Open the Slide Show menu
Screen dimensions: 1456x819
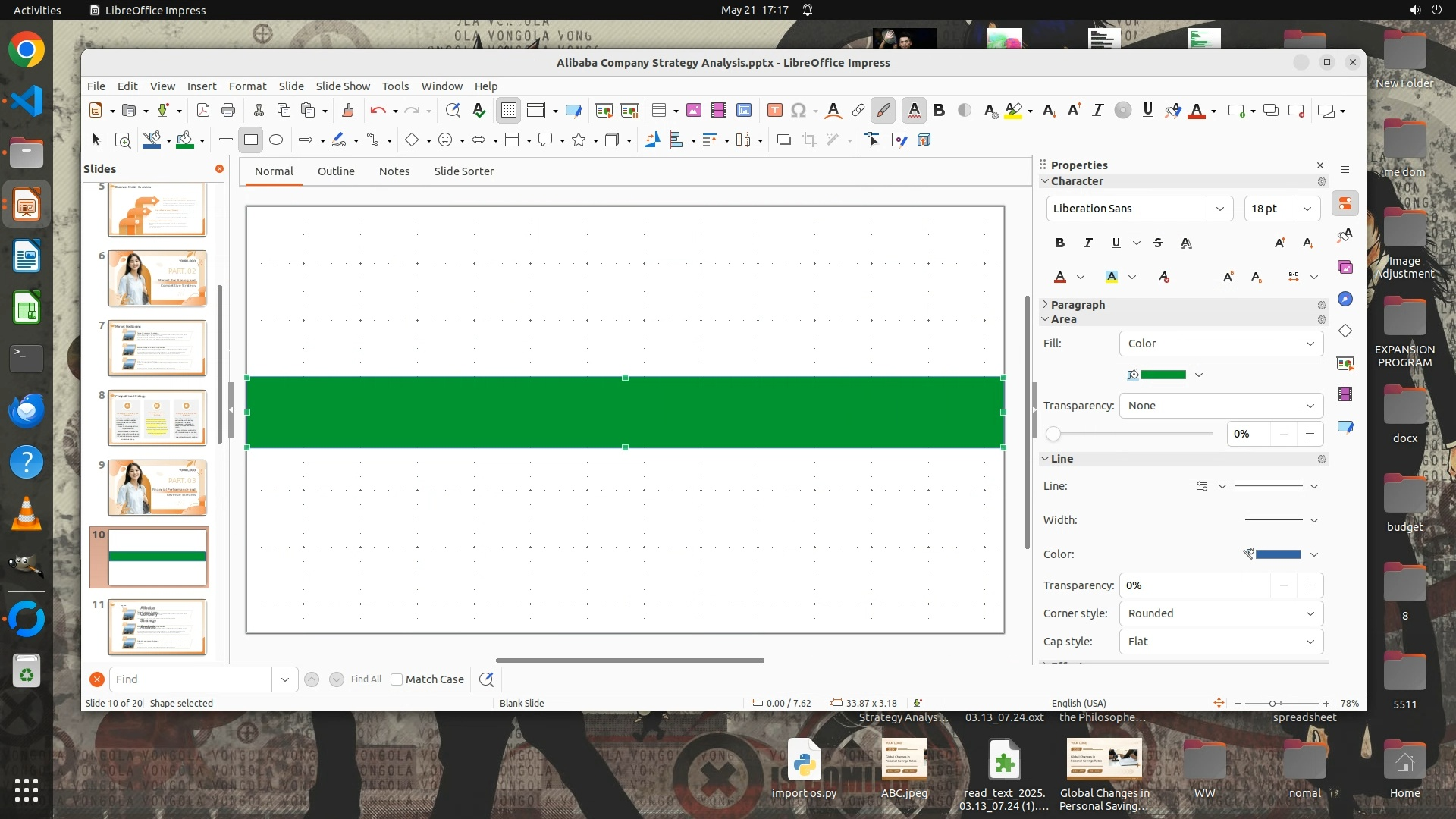click(x=343, y=86)
